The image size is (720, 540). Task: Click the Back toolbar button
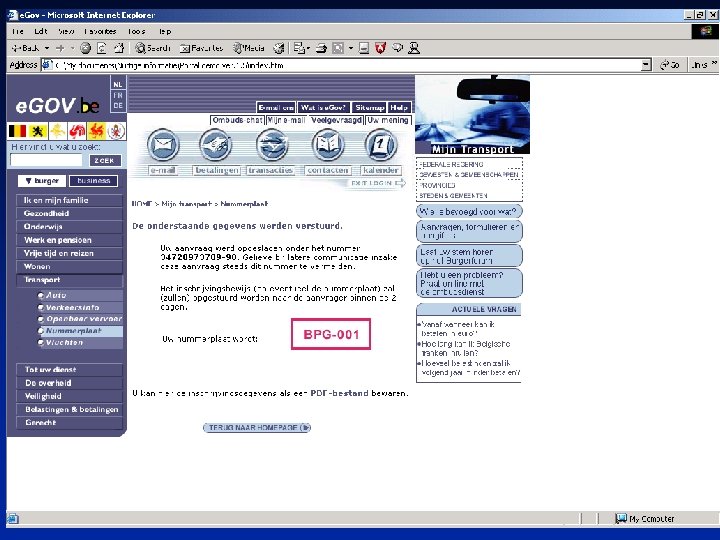26,48
